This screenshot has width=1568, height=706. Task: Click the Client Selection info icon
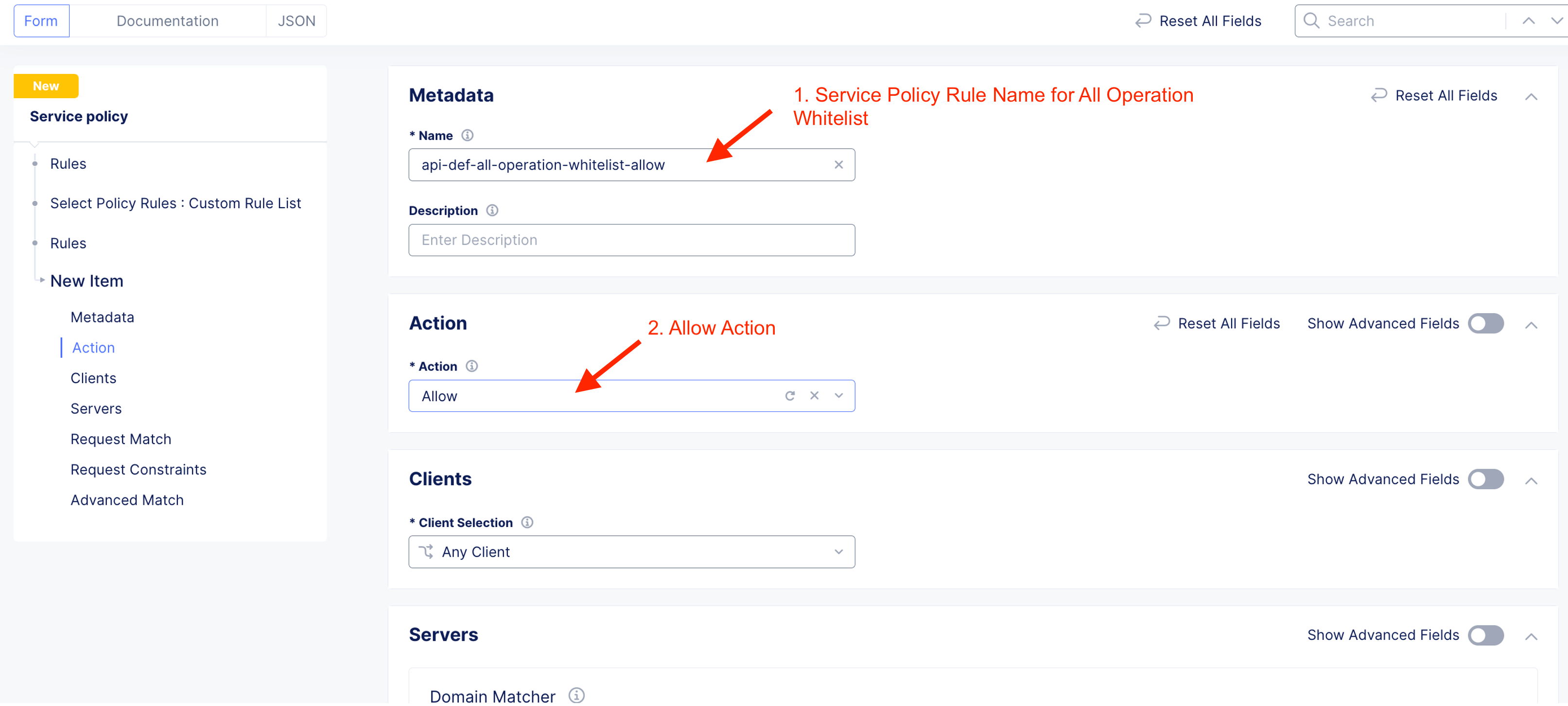(x=527, y=522)
